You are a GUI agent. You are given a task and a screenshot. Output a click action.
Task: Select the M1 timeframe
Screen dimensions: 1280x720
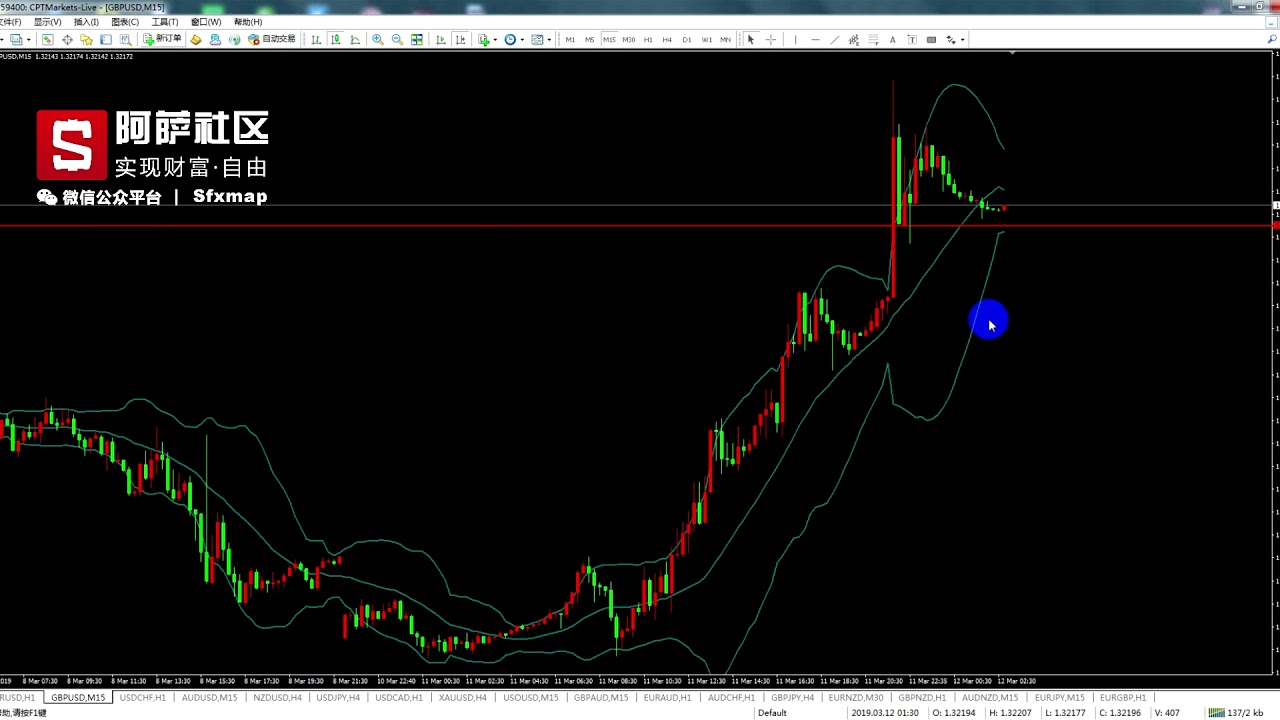coord(570,40)
